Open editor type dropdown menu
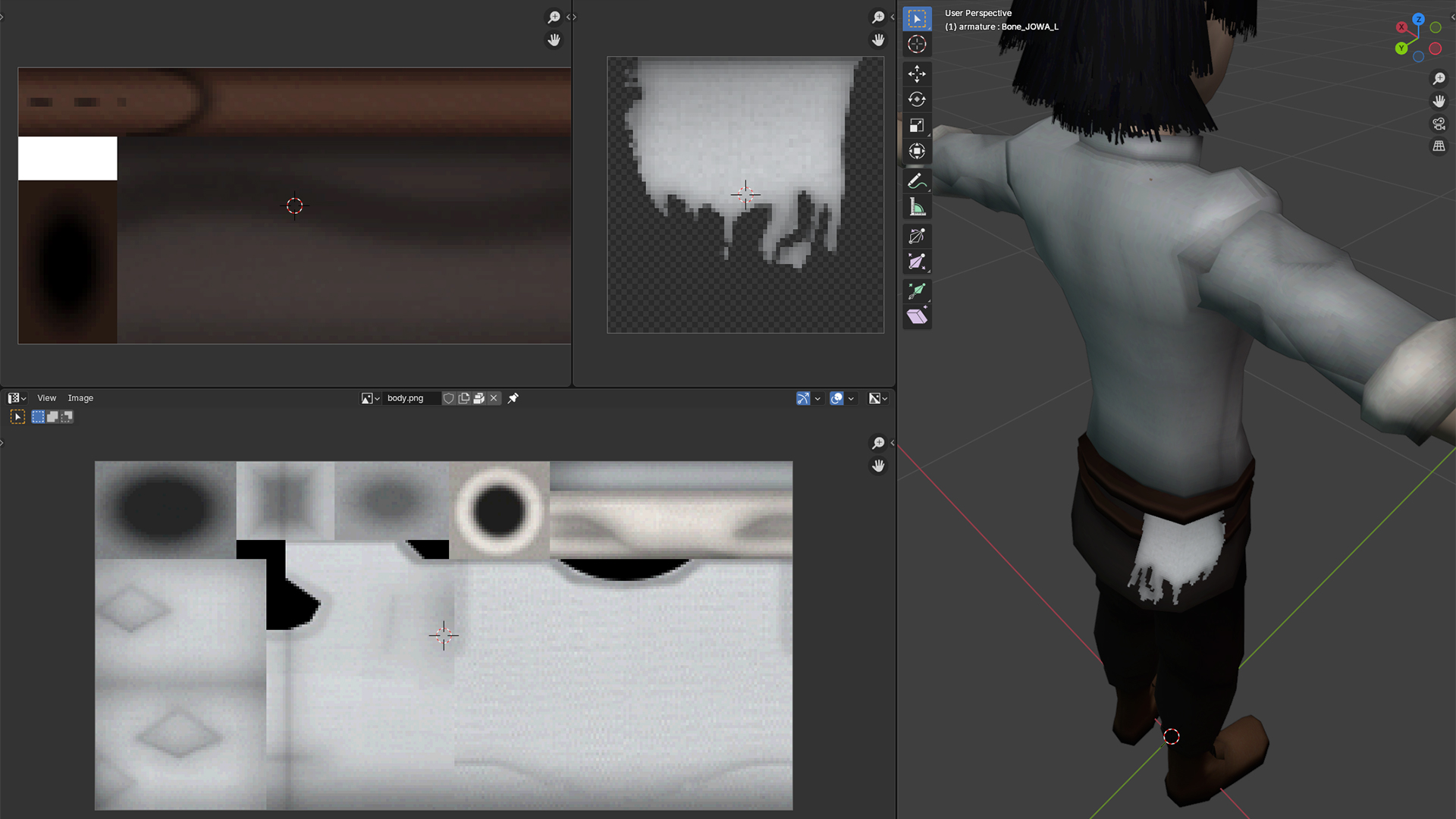This screenshot has width=1456, height=819. coord(17,398)
